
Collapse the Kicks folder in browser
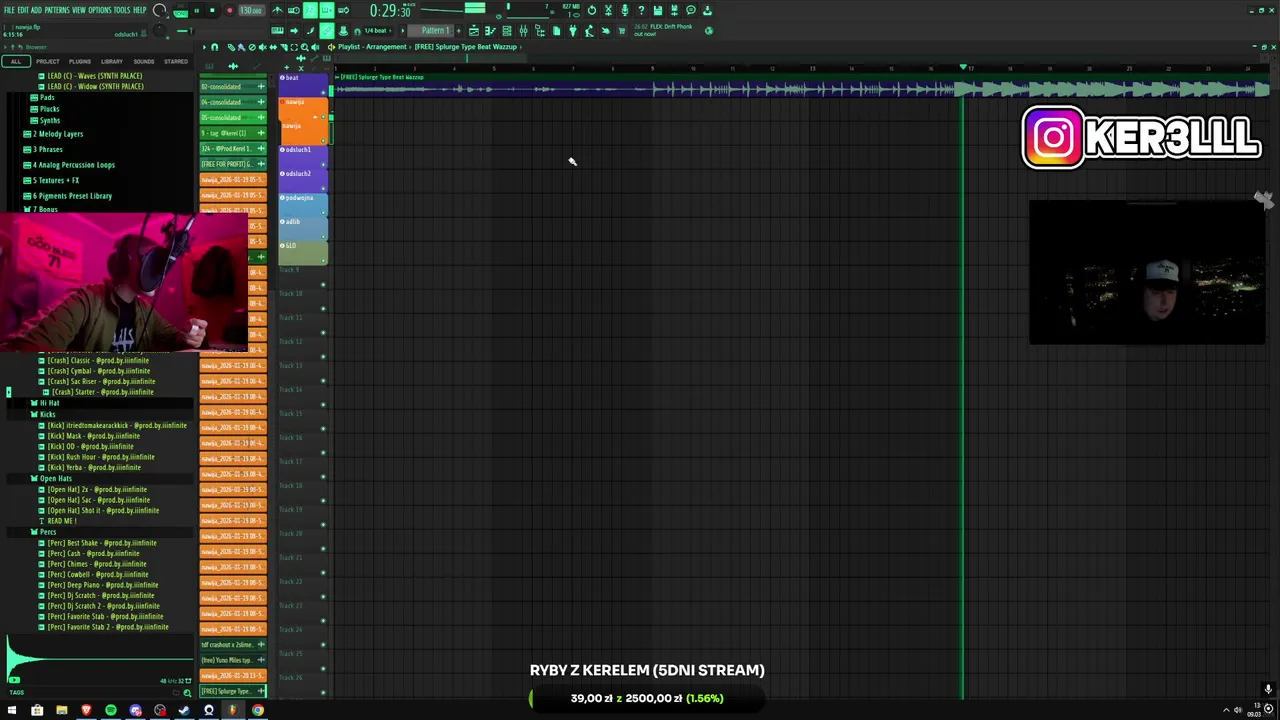pos(43,414)
